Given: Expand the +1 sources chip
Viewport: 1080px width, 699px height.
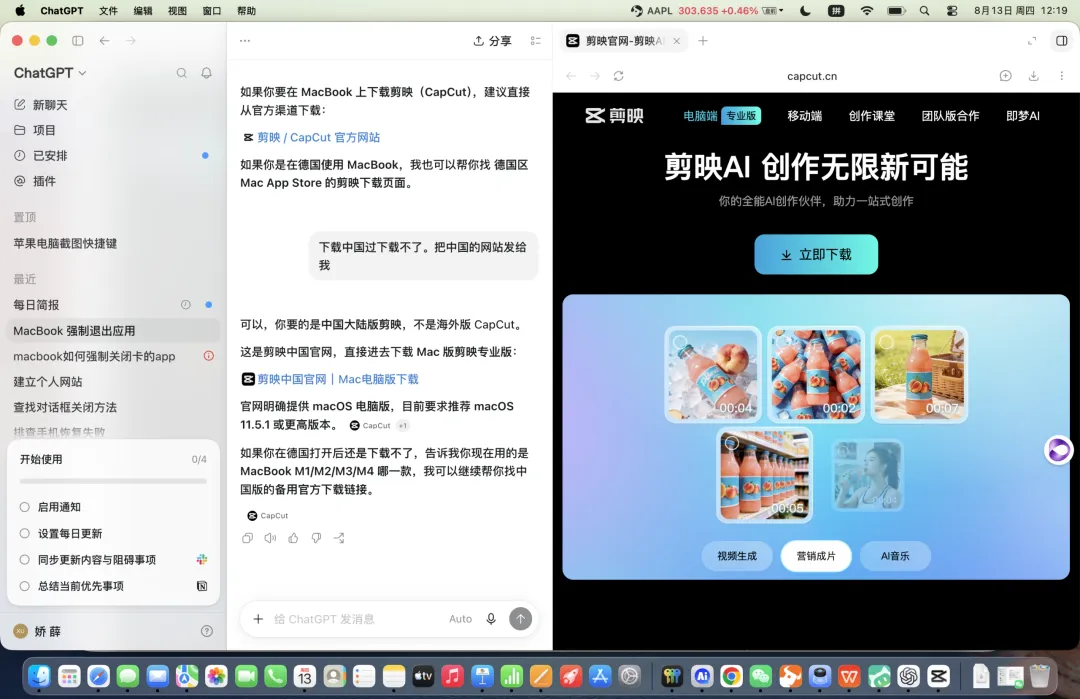Looking at the screenshot, I should click(403, 426).
